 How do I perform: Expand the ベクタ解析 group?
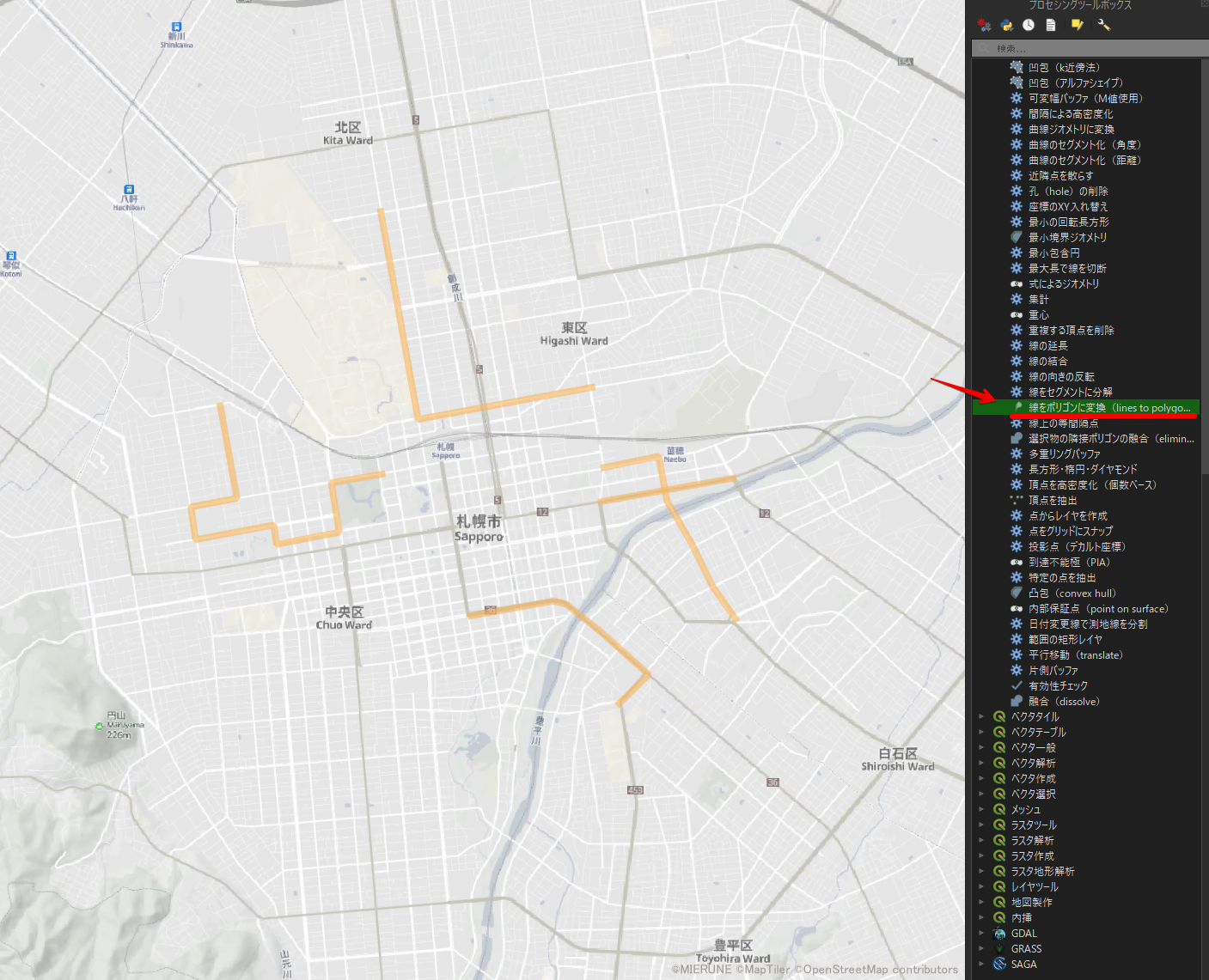[981, 763]
